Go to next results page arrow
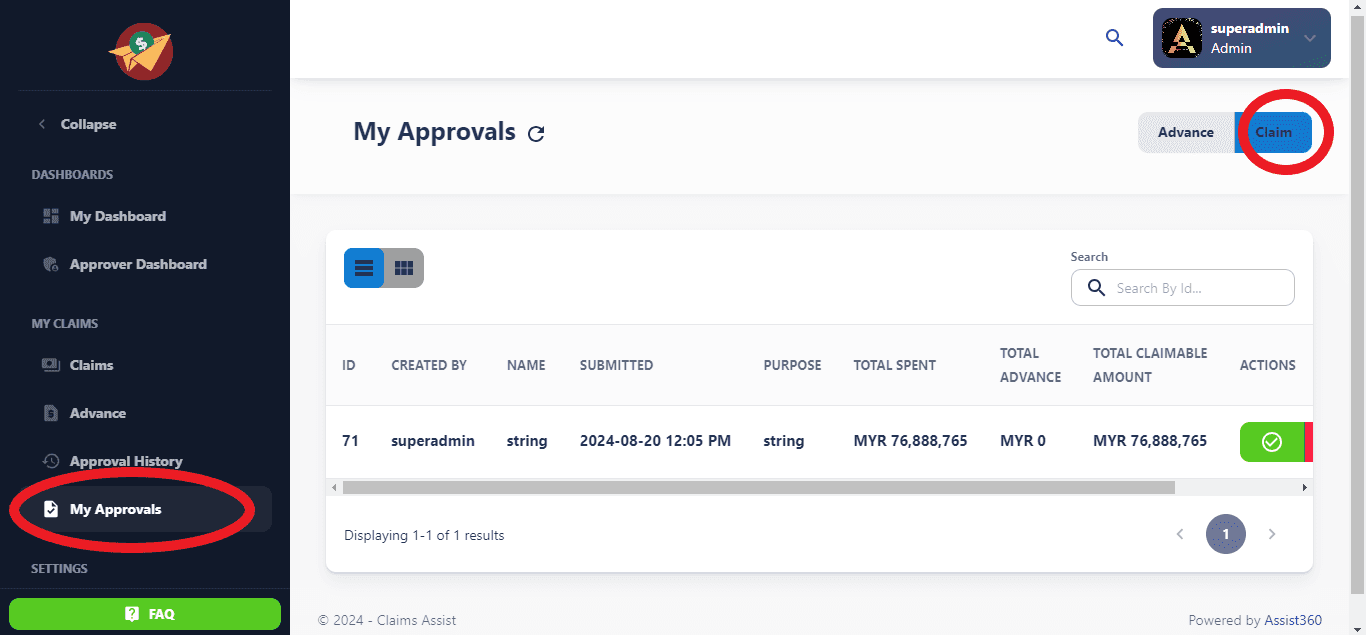 tap(1272, 534)
